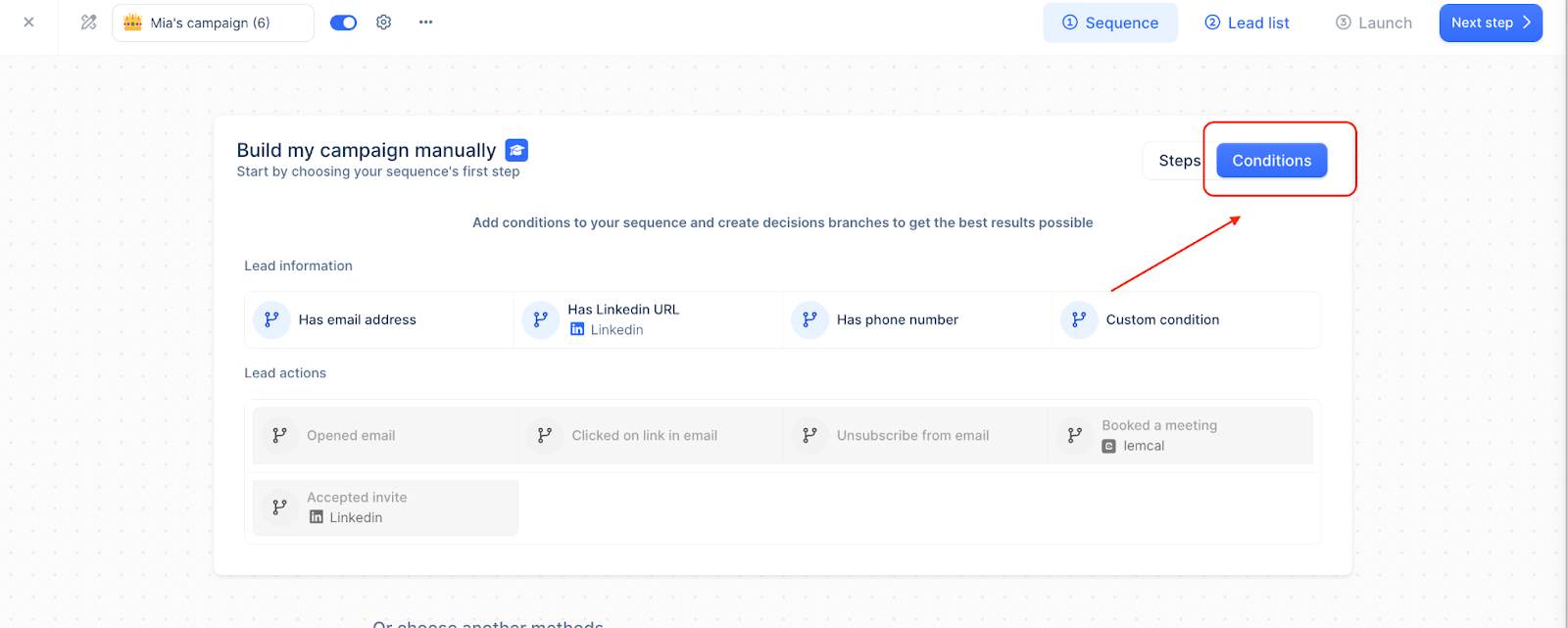Add the Has Linkedin URL condition
The width and height of the screenshot is (1568, 628).
pyautogui.click(x=648, y=319)
